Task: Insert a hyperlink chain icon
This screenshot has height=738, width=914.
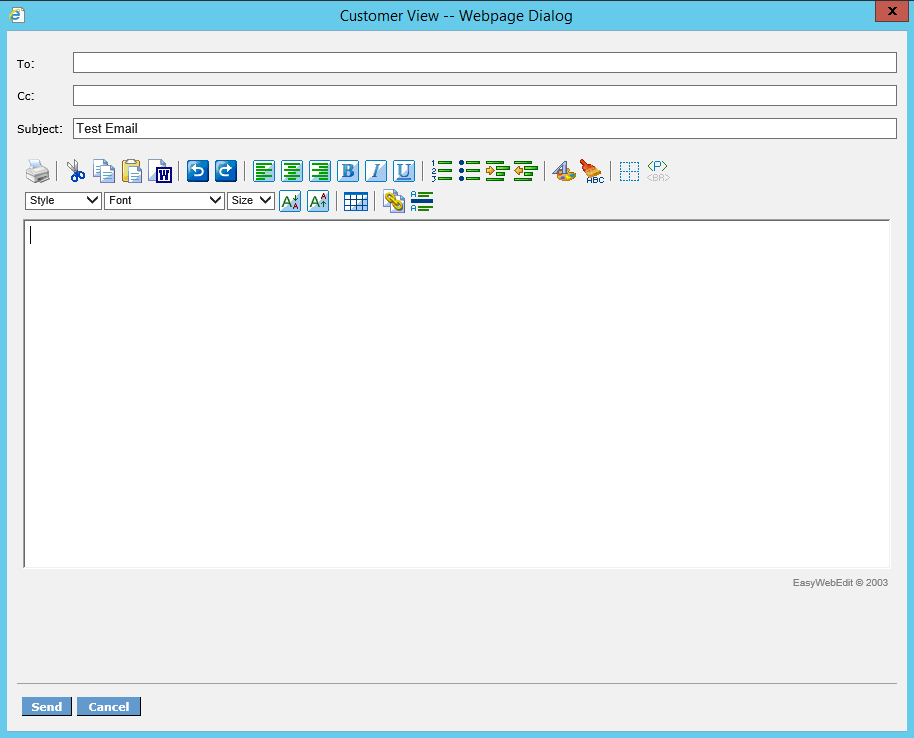Action: pos(394,201)
